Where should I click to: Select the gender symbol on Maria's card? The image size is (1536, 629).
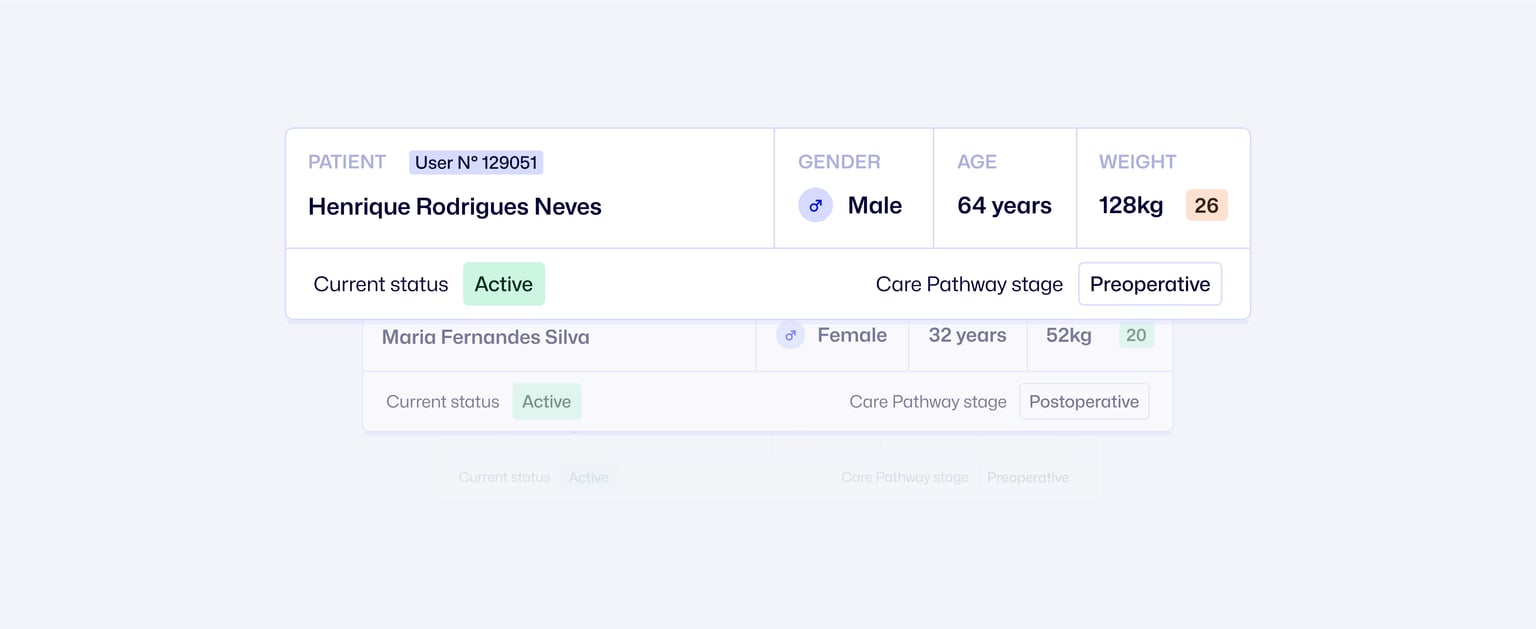790,335
